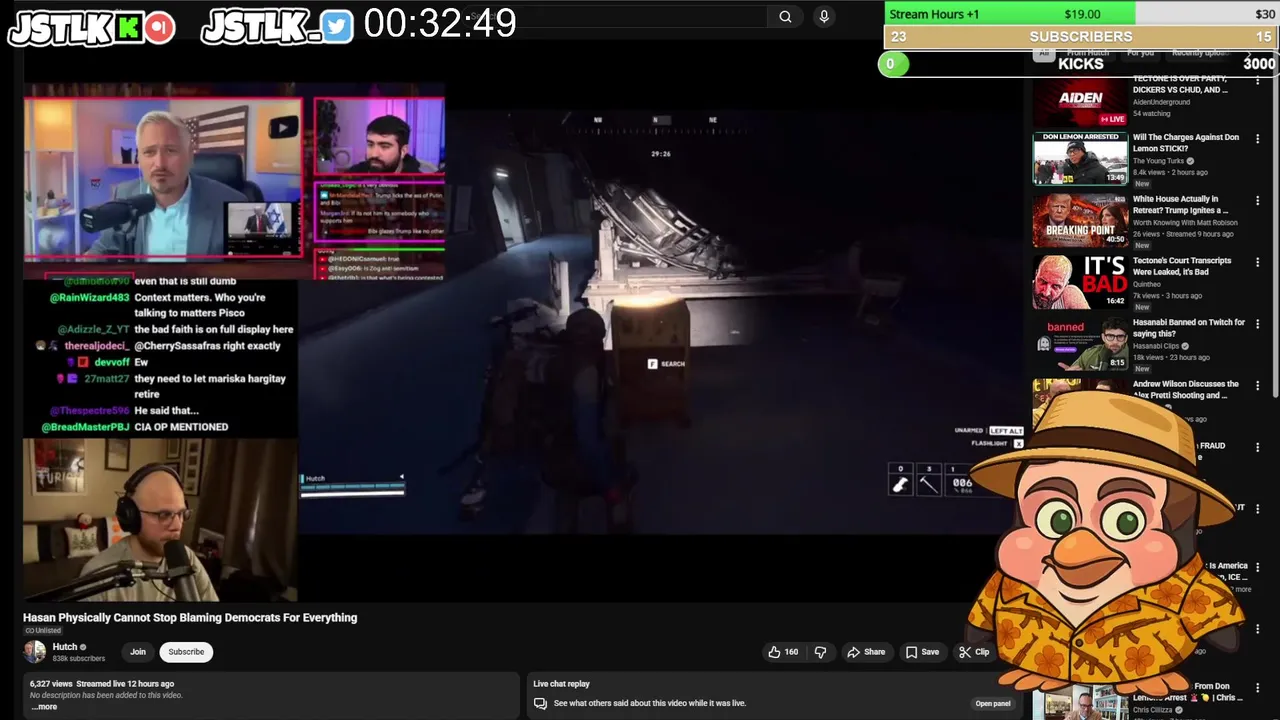Click 'Live chat replay' heading
The height and width of the screenshot is (720, 1280).
[x=561, y=684]
